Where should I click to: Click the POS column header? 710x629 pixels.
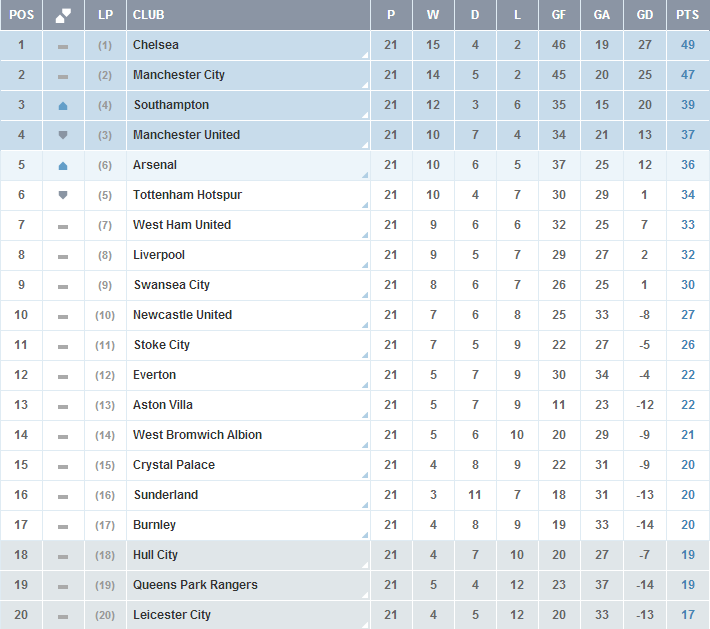[x=22, y=15]
